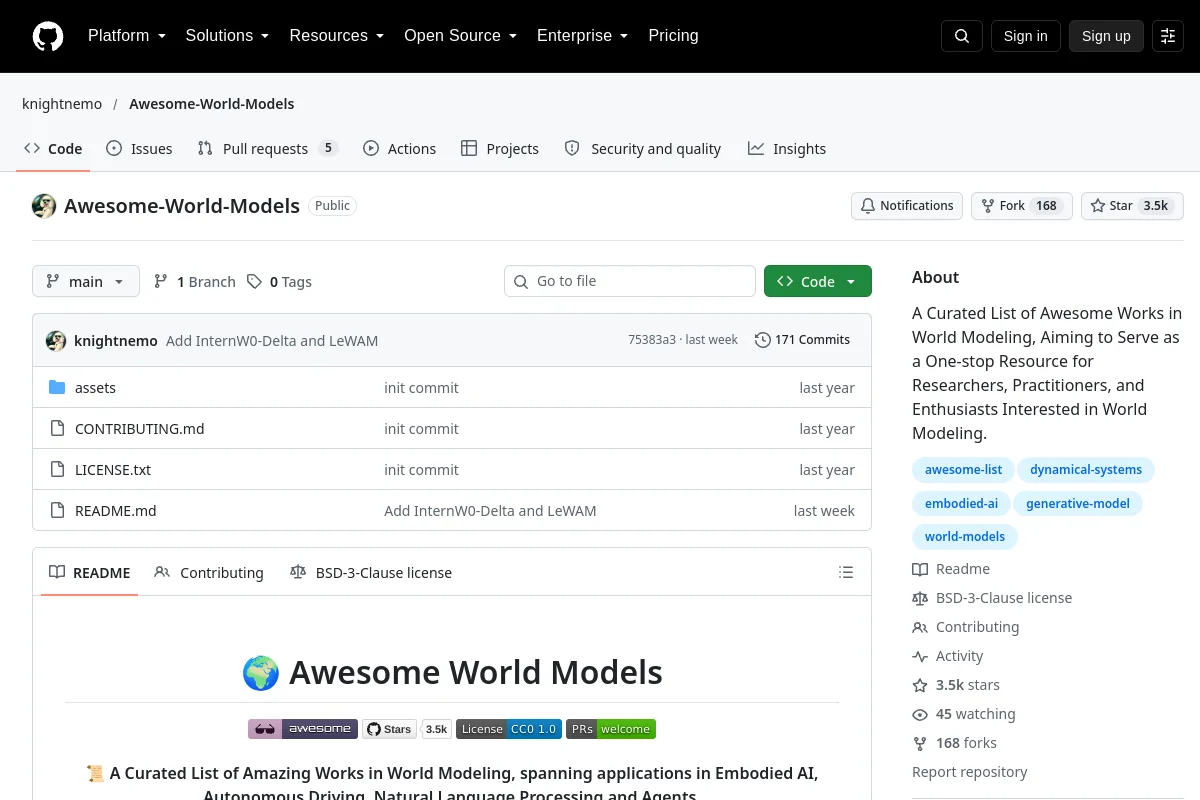
Task: Click the awesome-list topic tag
Action: (963, 470)
